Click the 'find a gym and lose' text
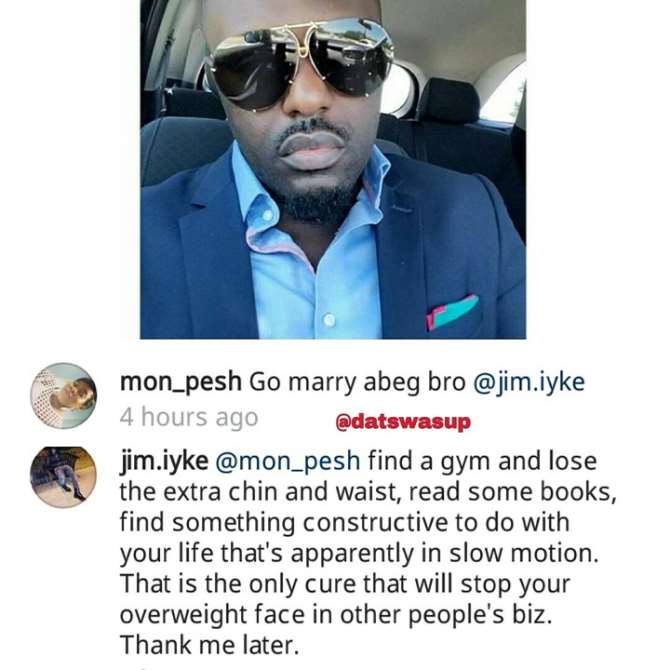The width and height of the screenshot is (670, 670). point(482,461)
